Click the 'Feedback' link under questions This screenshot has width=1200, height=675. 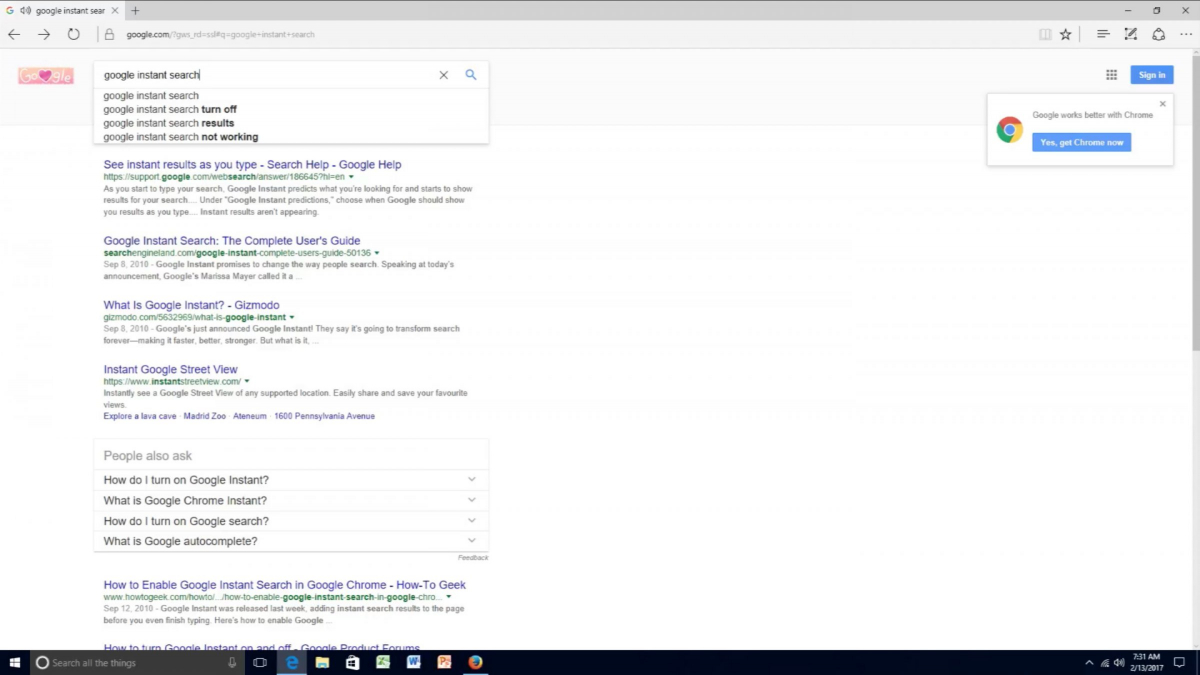coord(473,558)
